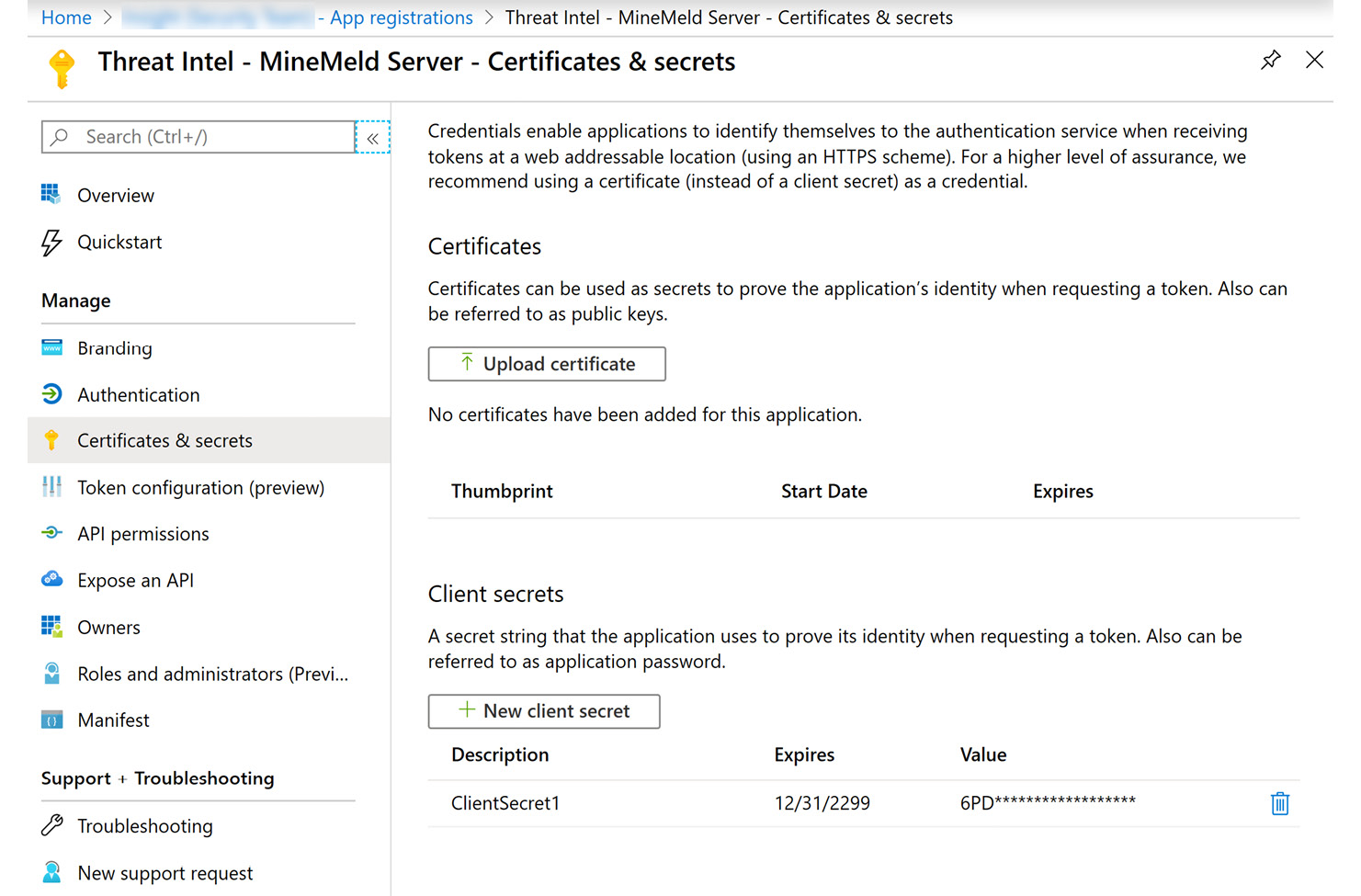
Task: Click the Token configuration sliders icon
Action: click(x=51, y=487)
